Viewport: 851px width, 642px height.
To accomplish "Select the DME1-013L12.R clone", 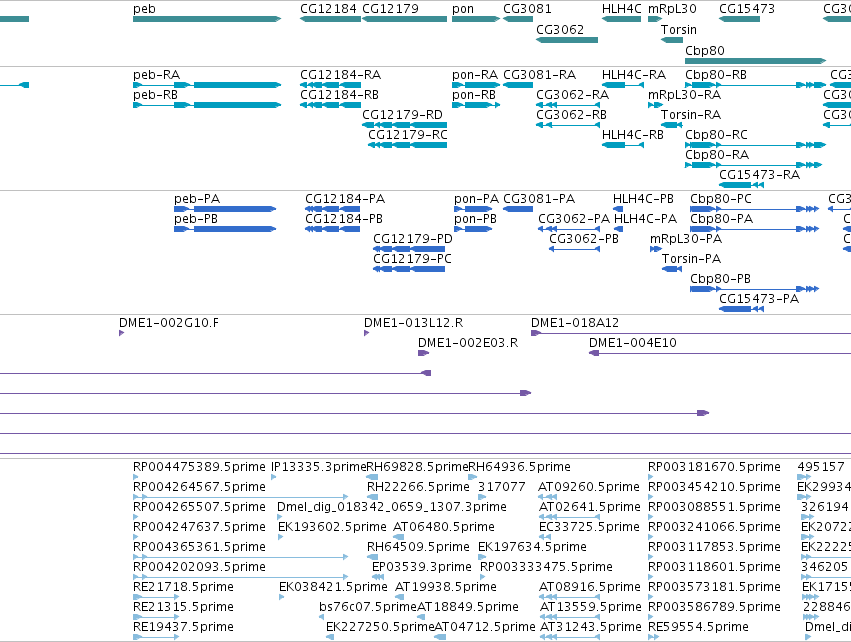I will coord(366,333).
